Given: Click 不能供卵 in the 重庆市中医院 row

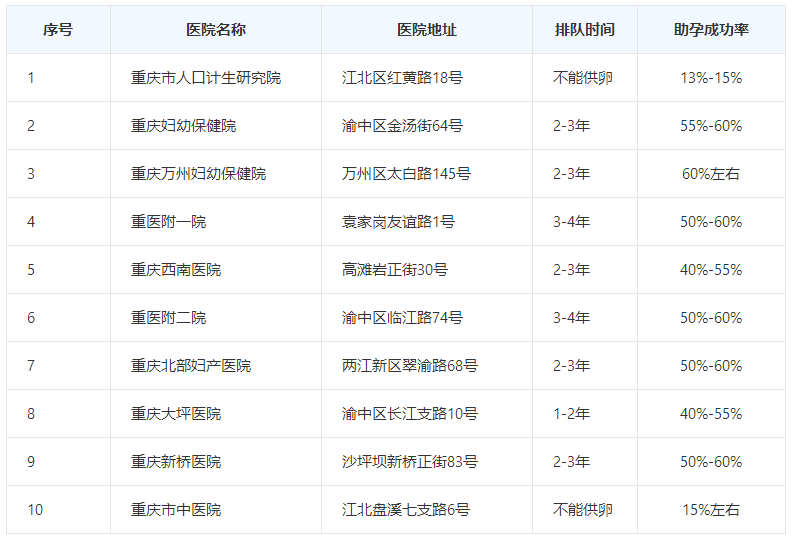Looking at the screenshot, I should [x=583, y=510].
